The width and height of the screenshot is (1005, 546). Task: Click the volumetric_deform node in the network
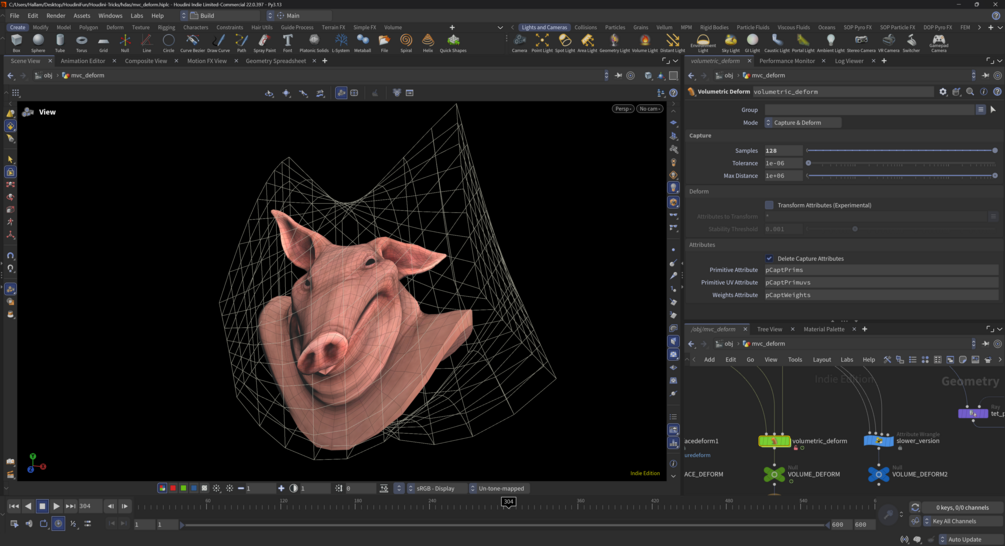[774, 441]
